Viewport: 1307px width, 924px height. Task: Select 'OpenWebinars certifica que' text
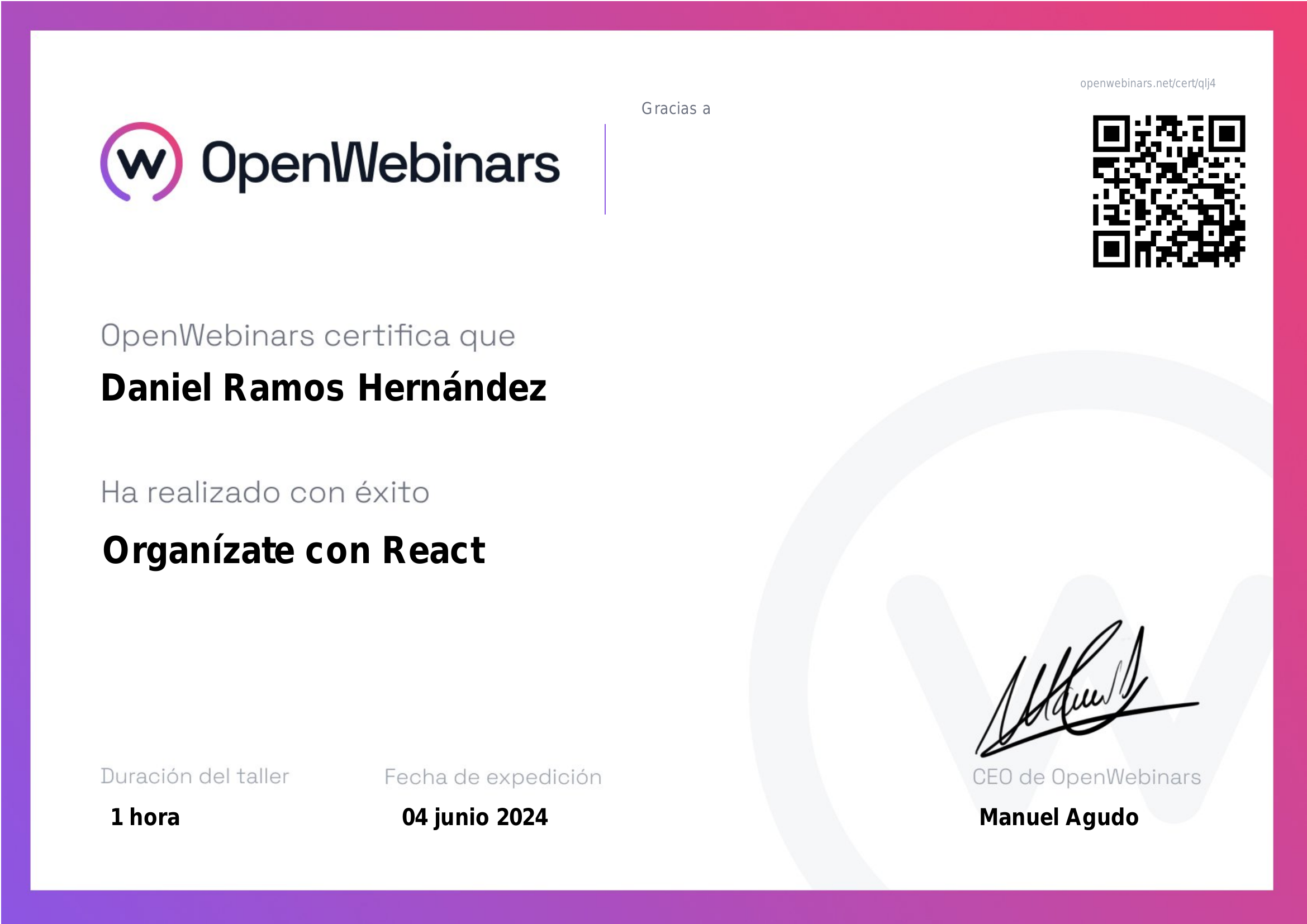pos(308,336)
